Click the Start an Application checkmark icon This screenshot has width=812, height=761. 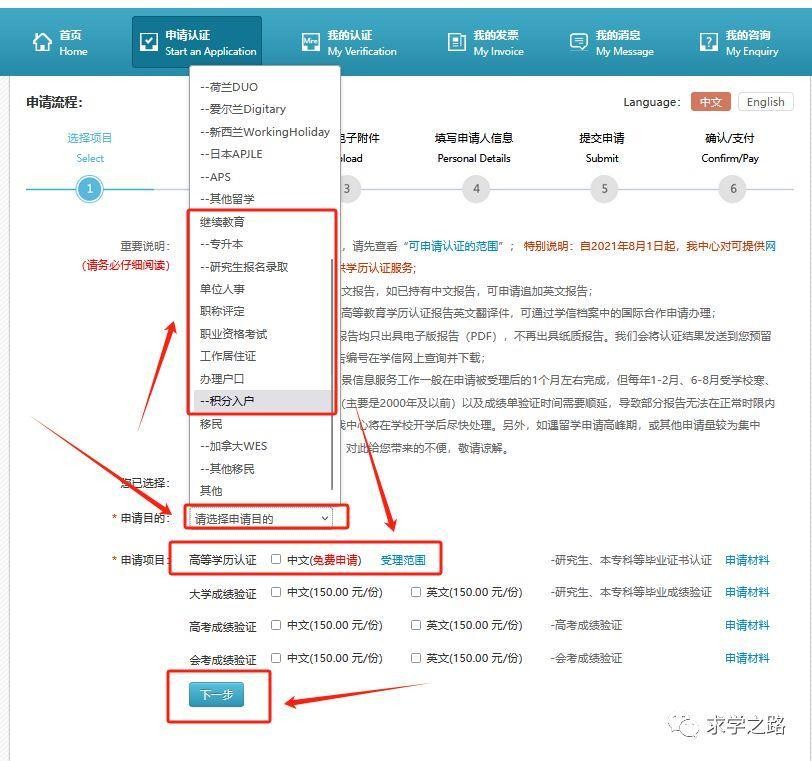pos(148,42)
